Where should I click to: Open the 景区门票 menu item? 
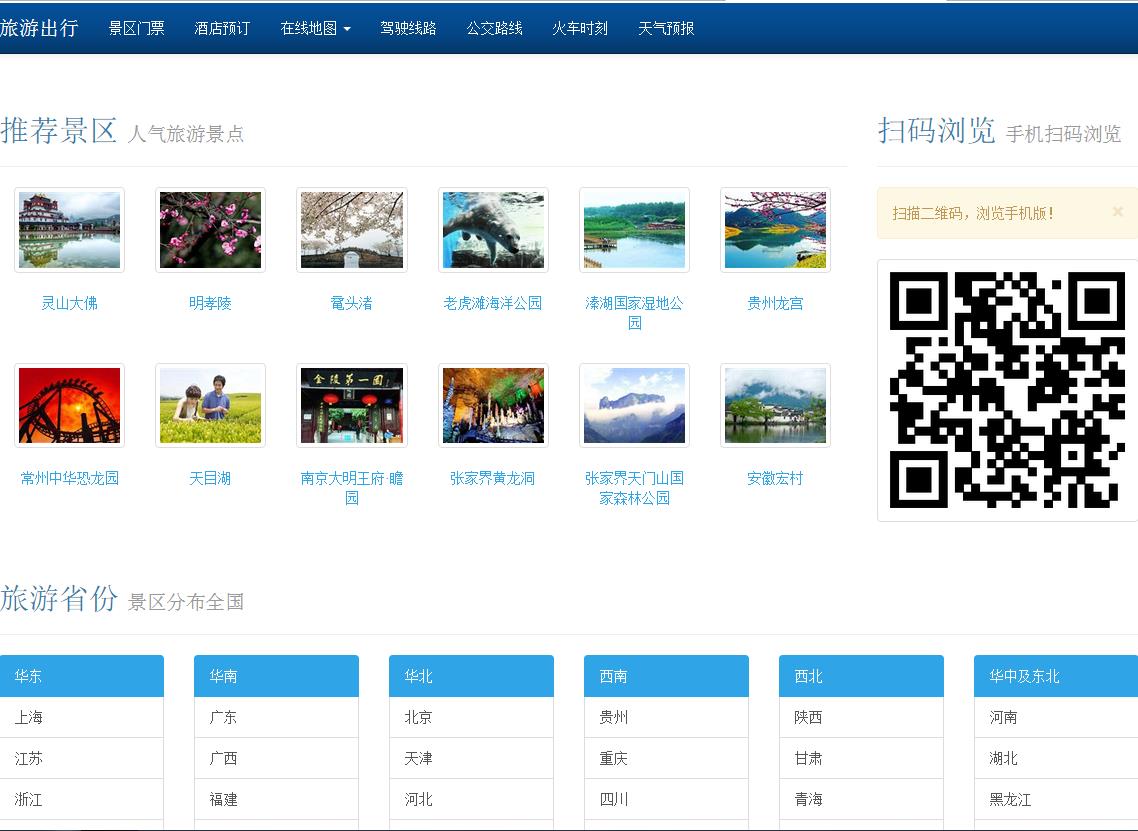[136, 28]
